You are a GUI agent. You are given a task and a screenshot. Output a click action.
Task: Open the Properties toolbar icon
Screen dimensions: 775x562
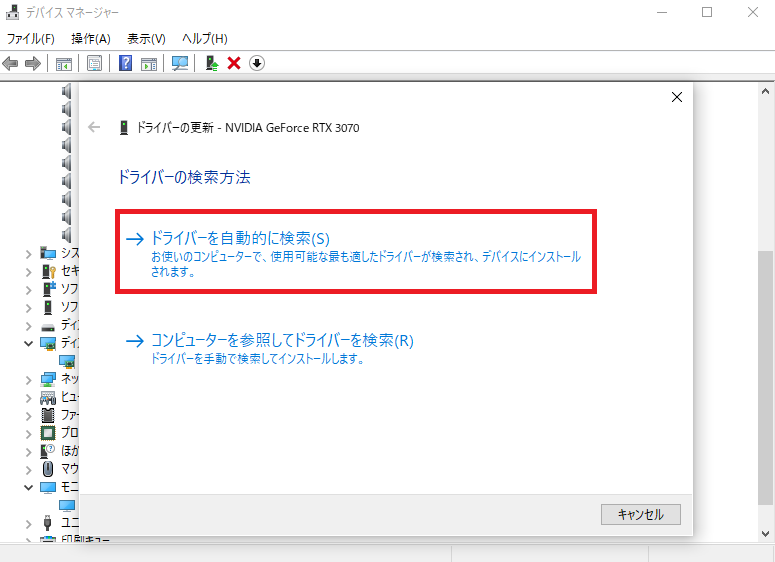pyautogui.click(x=94, y=63)
